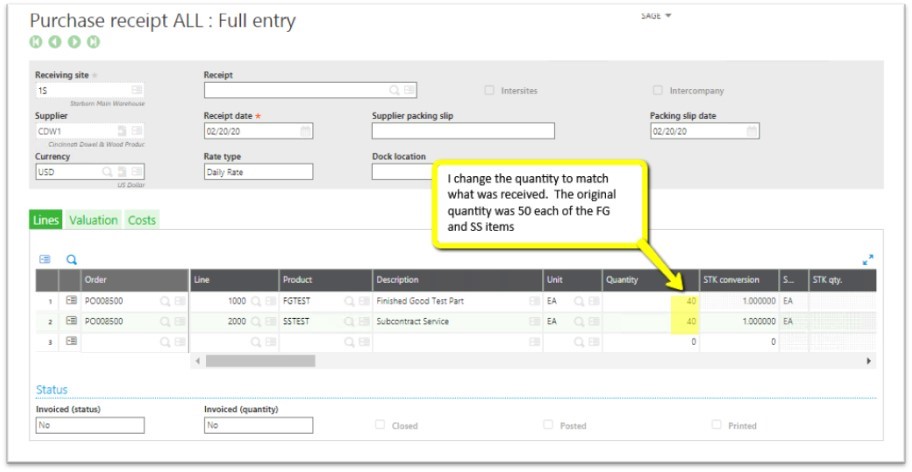Open Packing slip date calendar dropdown
The image size is (912, 472).
point(752,131)
